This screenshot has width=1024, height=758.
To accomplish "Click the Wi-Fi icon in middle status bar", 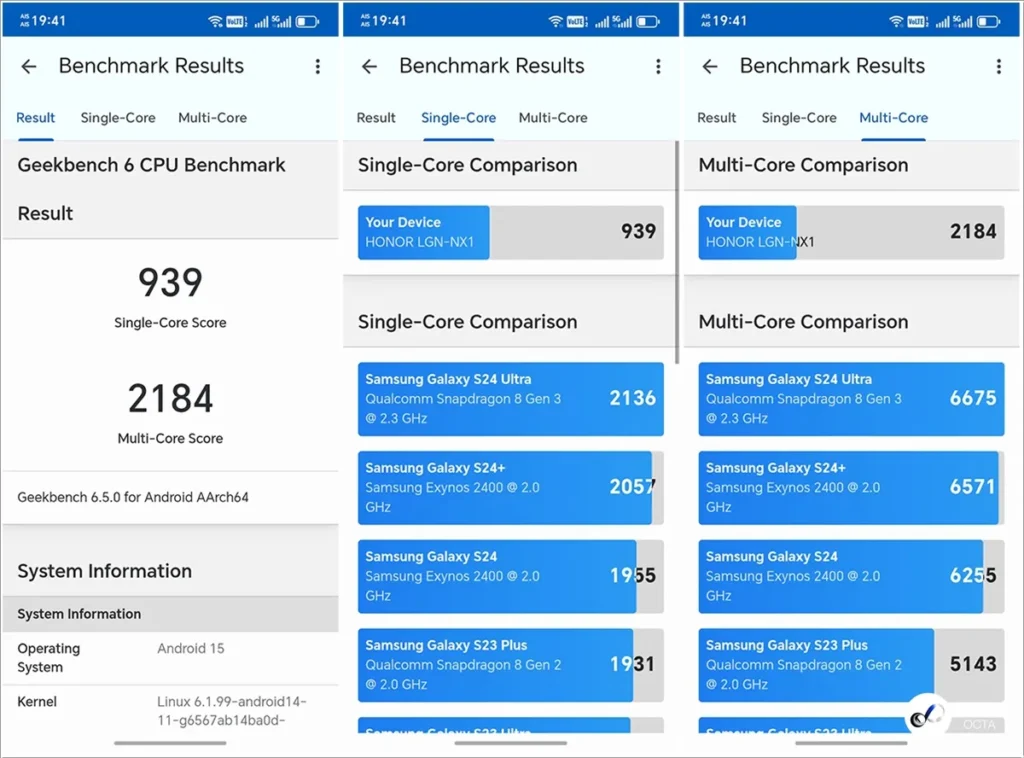I will tap(557, 21).
